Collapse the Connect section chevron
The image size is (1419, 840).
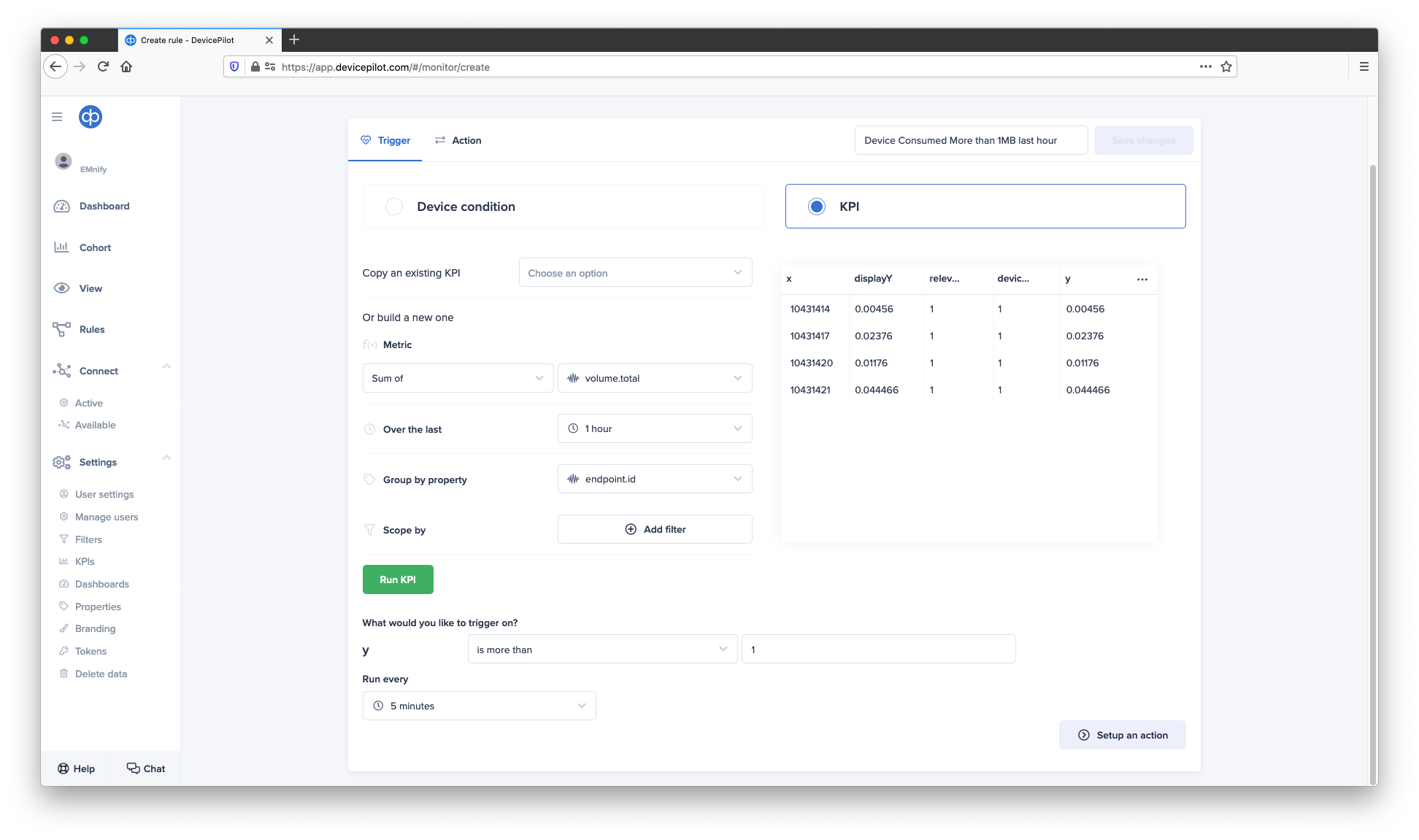pyautogui.click(x=166, y=366)
